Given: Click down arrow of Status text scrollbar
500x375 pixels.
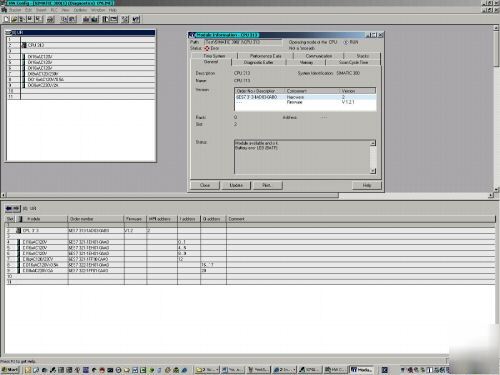Looking at the screenshot, I should coord(373,171).
